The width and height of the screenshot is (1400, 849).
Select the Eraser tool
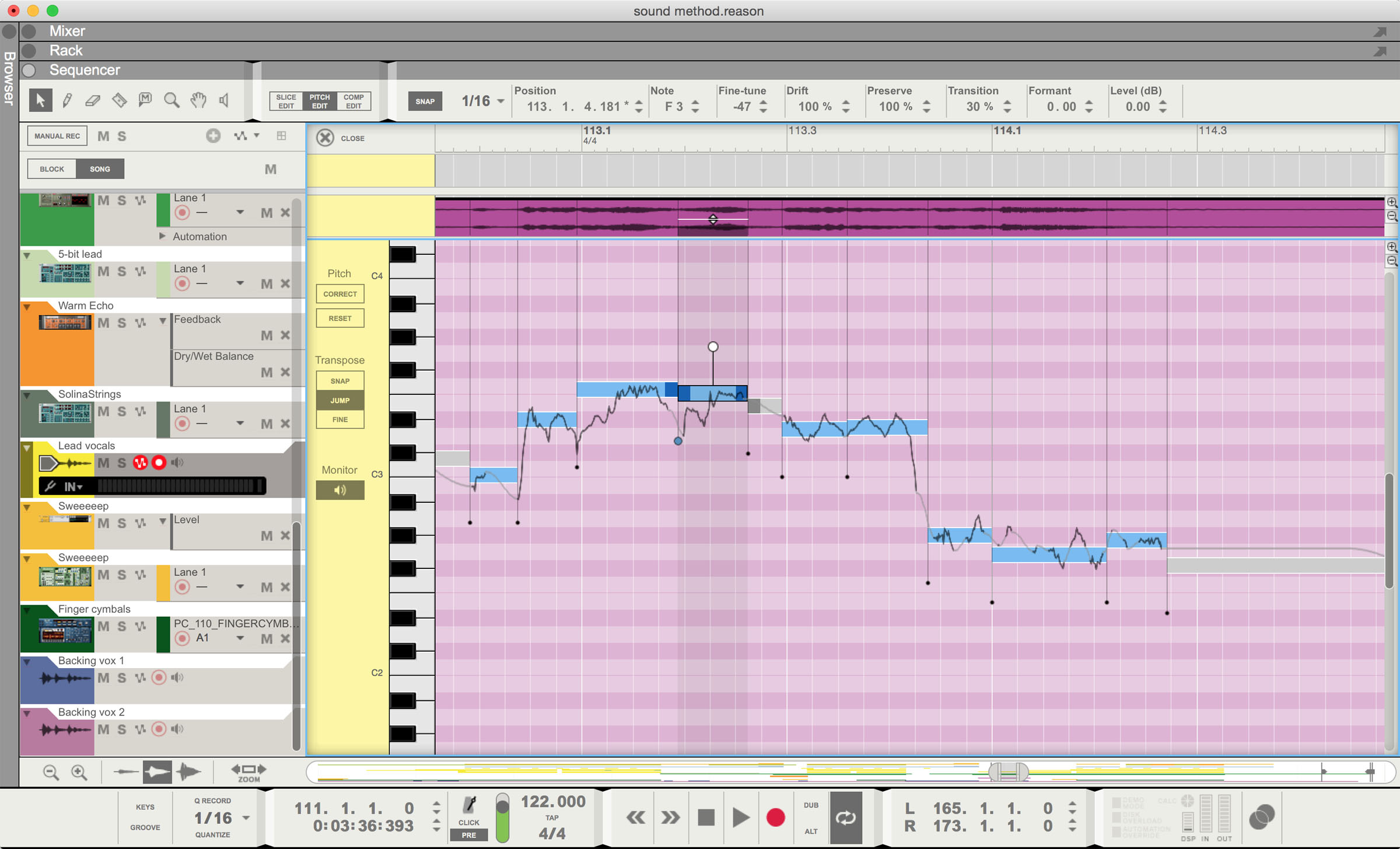93,100
